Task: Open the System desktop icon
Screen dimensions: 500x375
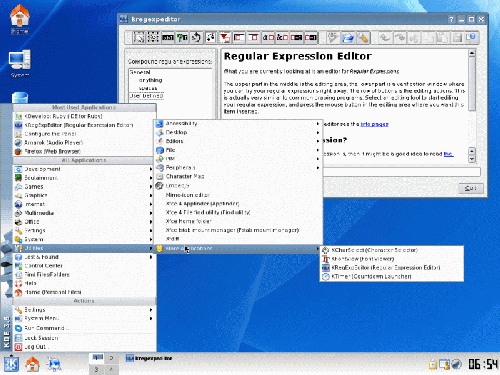Action: (20, 64)
